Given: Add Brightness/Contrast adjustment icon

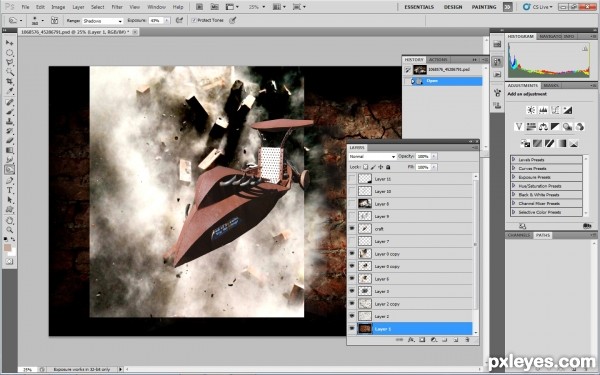Looking at the screenshot, I should pyautogui.click(x=531, y=110).
